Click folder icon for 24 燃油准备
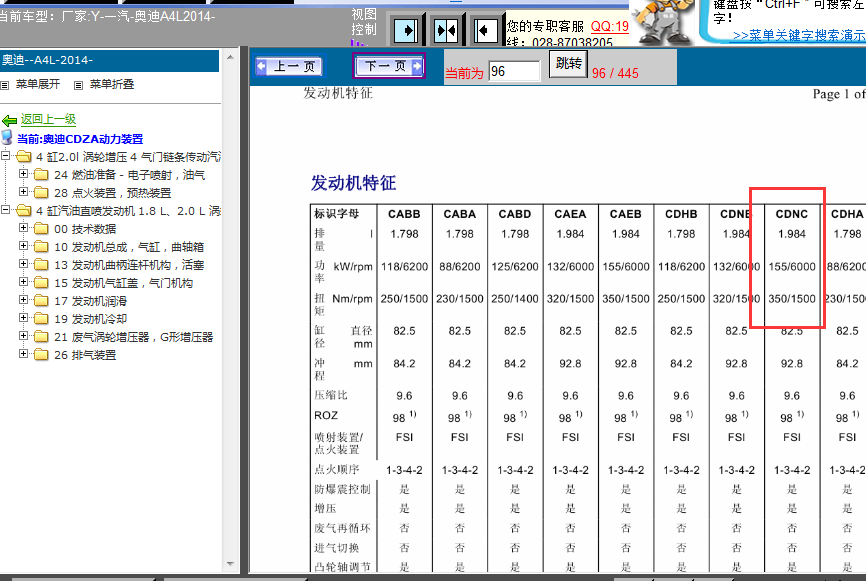 pos(41,175)
